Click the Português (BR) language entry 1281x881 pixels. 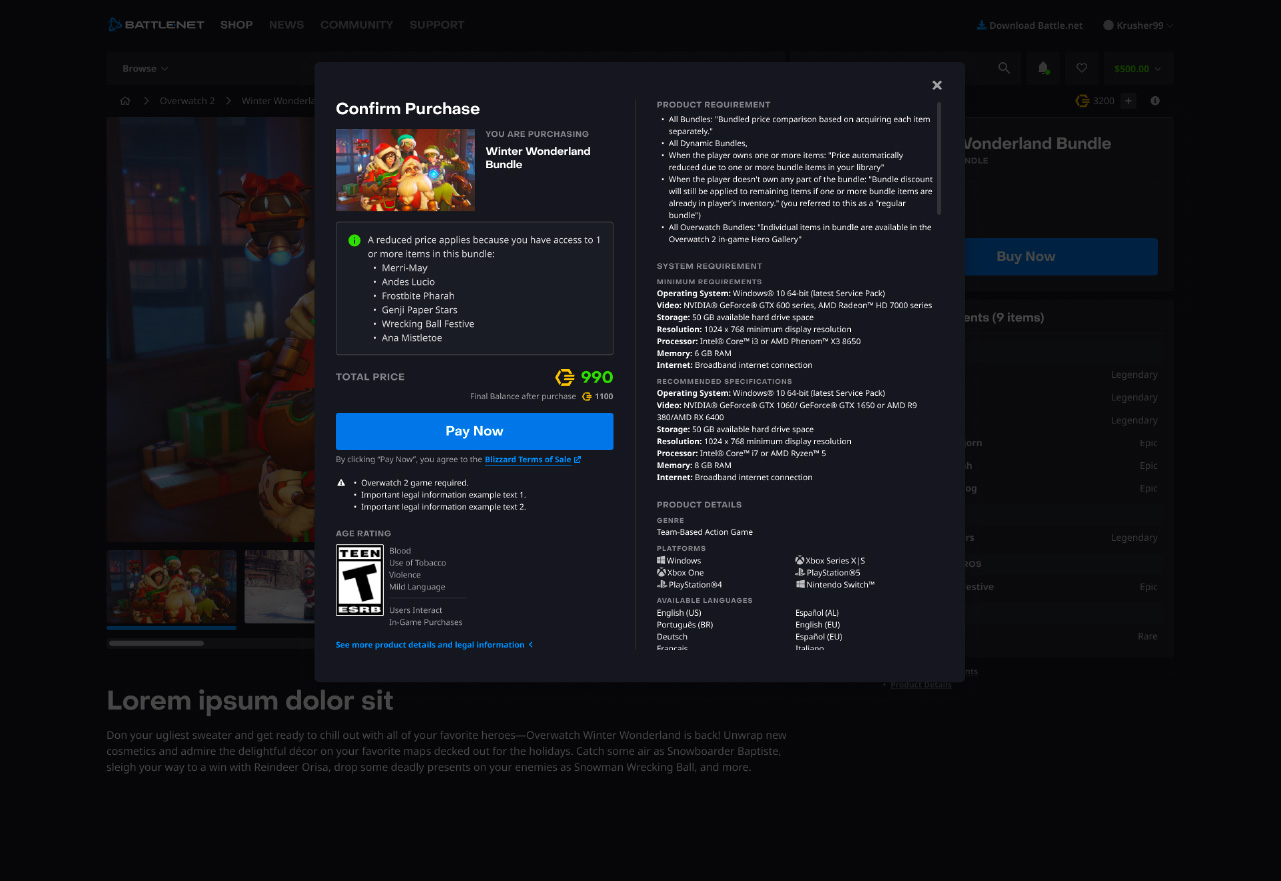pyautogui.click(x=685, y=625)
